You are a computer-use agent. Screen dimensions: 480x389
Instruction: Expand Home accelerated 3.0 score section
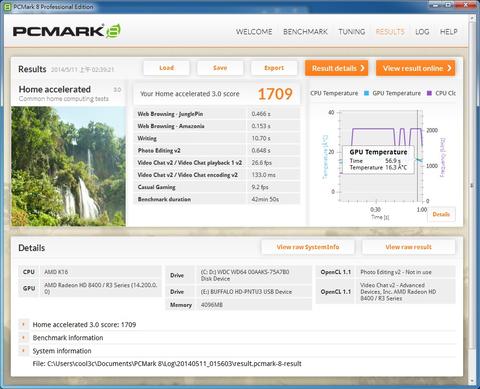[23, 324]
